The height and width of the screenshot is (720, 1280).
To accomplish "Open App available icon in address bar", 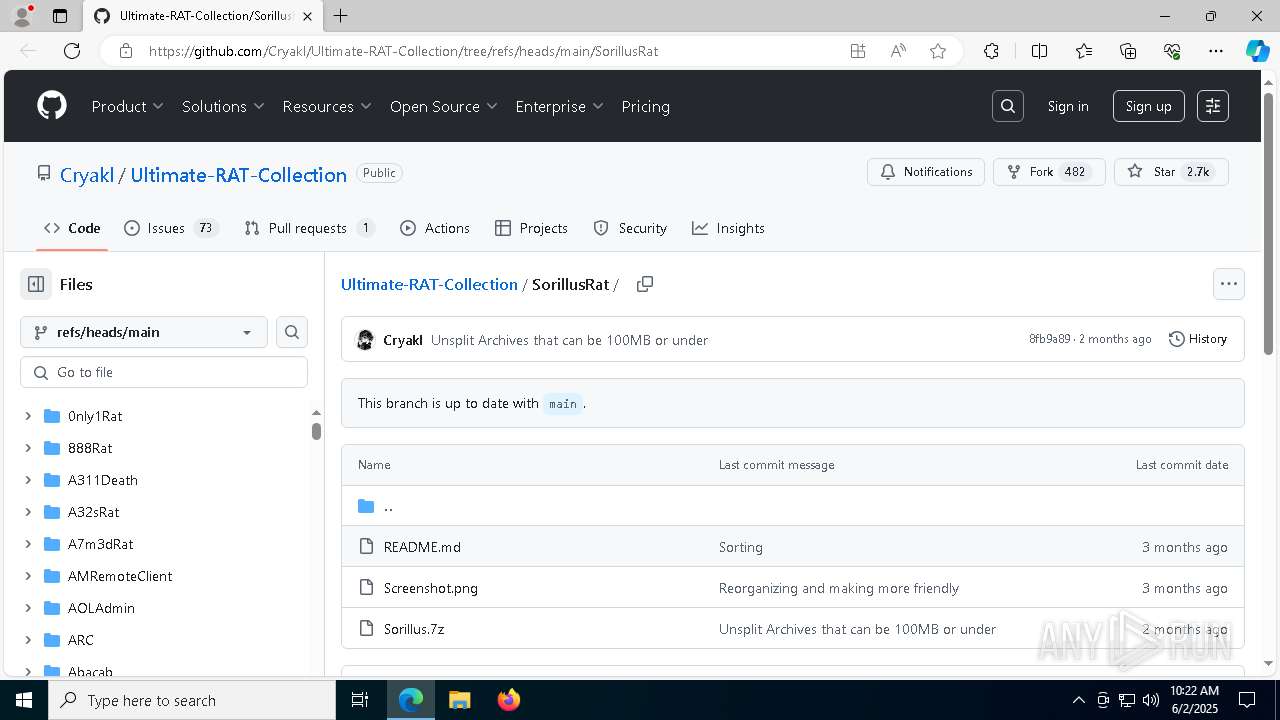I will coord(858,51).
